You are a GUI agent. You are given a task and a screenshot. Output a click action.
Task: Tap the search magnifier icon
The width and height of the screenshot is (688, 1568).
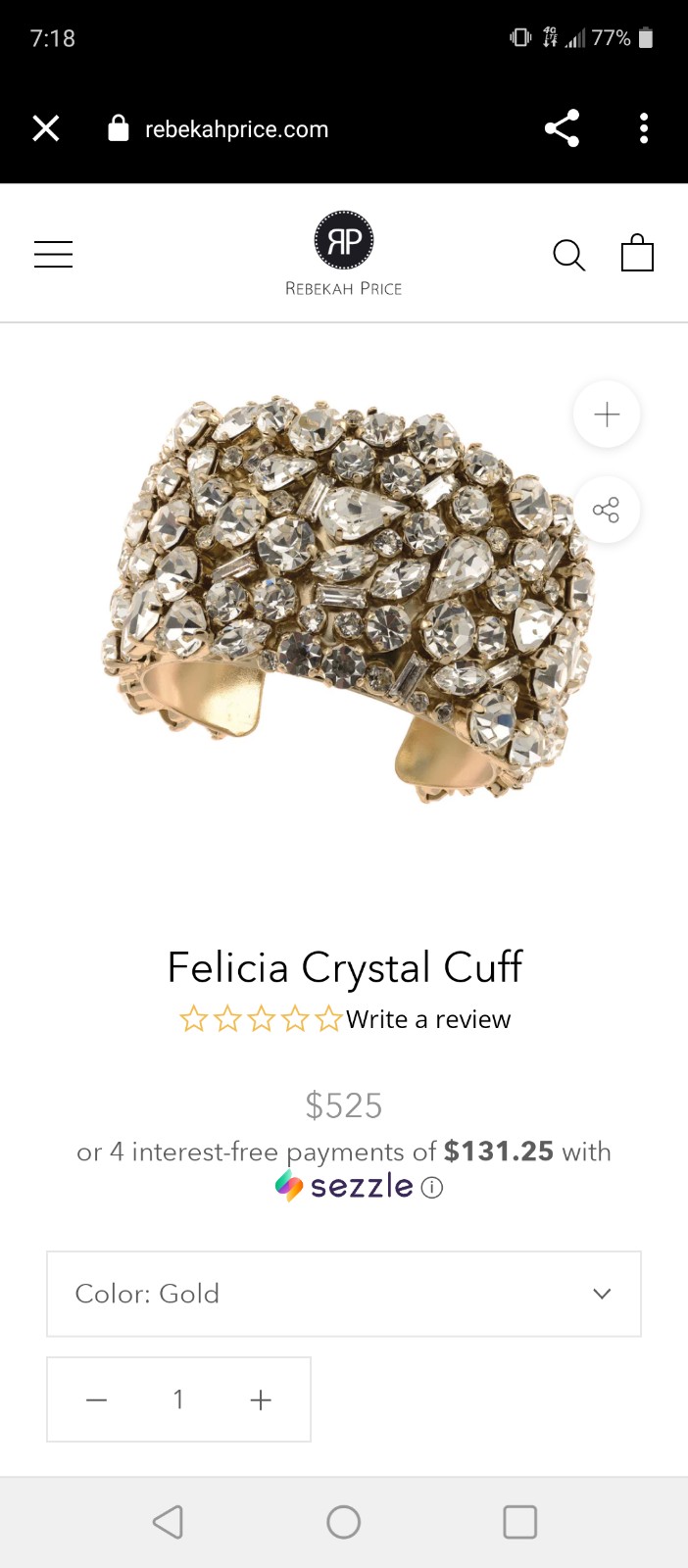point(568,255)
